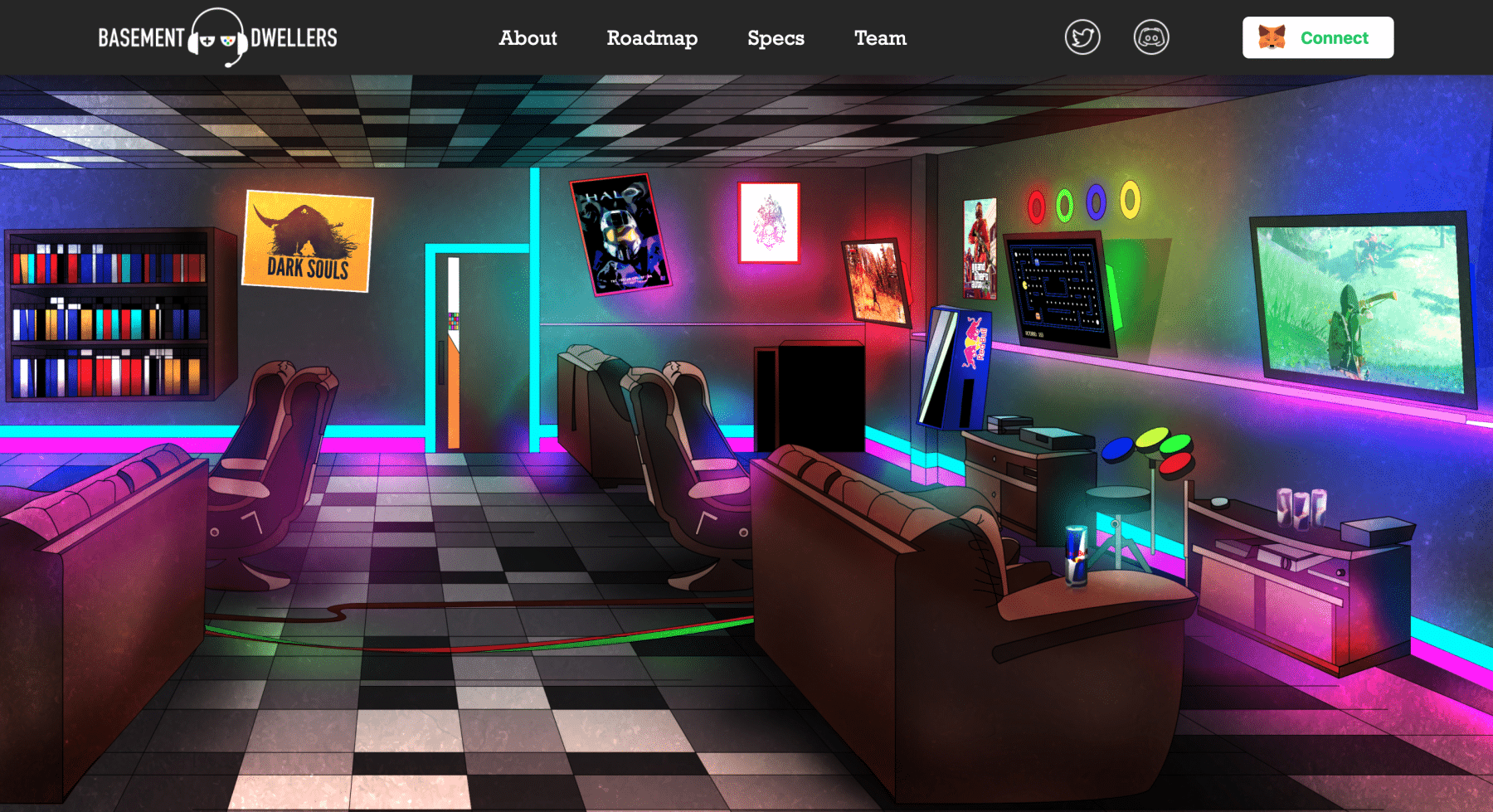Click the Basement Dwellers headset logo
1493x812 pixels.
pyautogui.click(x=217, y=38)
